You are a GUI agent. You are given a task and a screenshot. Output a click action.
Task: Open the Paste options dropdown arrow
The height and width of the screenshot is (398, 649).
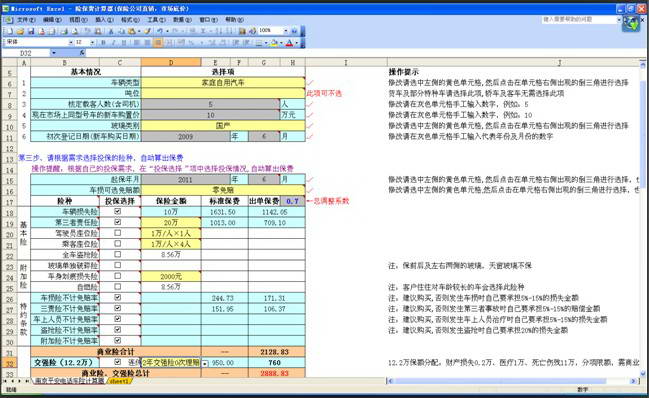(x=139, y=31)
